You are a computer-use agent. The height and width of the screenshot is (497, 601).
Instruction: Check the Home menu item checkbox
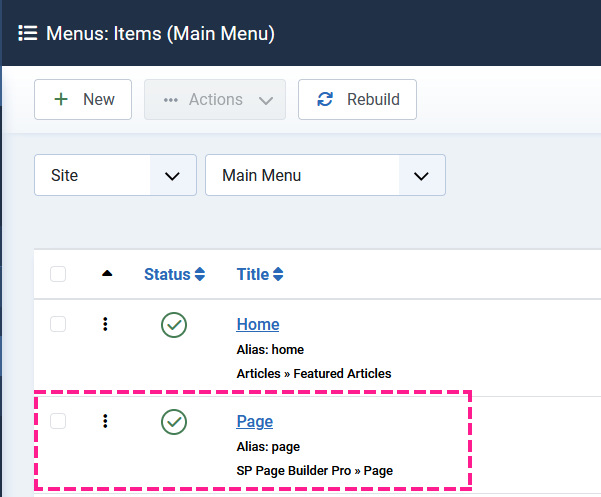(58, 324)
